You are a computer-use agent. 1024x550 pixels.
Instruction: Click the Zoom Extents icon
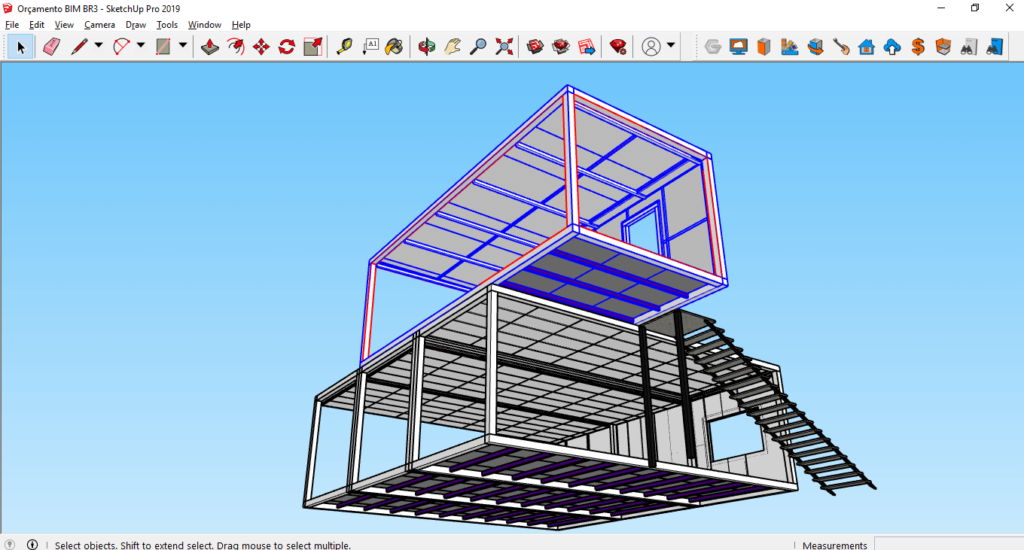tap(504, 46)
